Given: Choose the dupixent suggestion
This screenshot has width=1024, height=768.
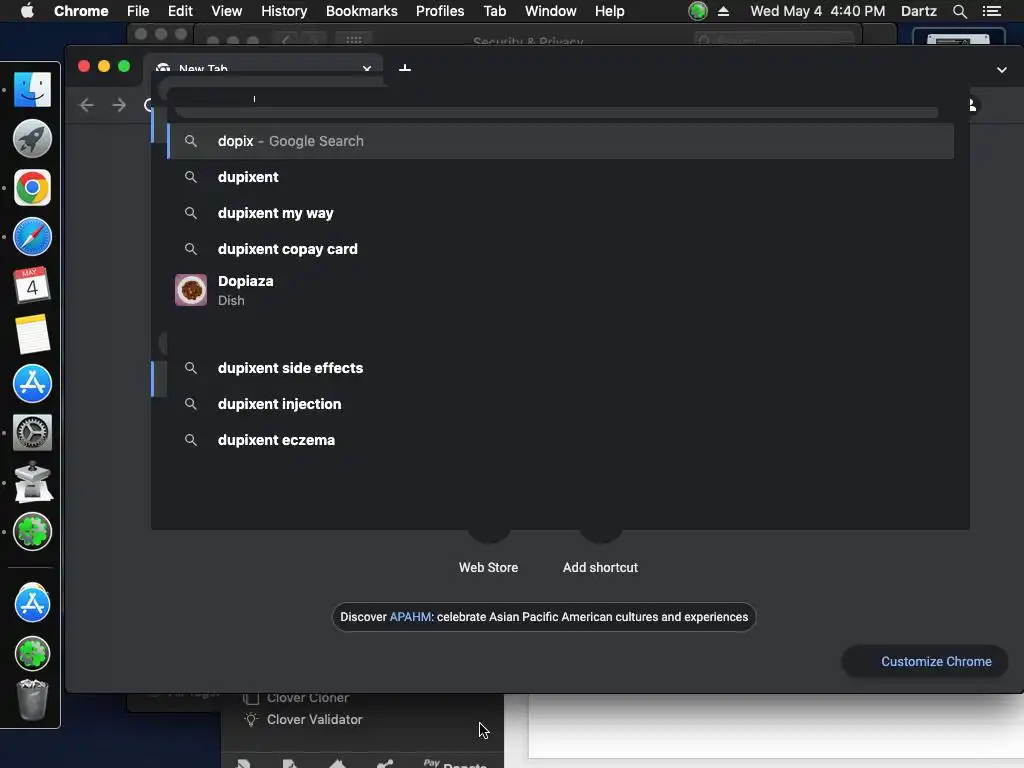Looking at the screenshot, I should (x=561, y=177).
